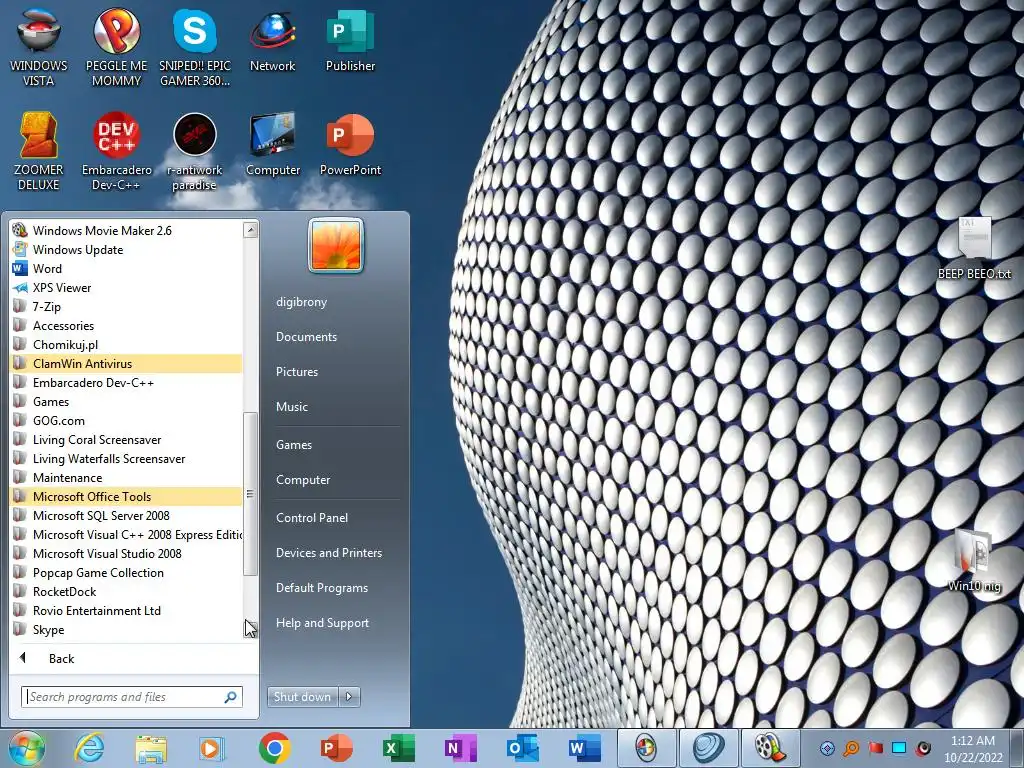Focus the Search programs and files box
Viewport: 1024px width, 768px height.
(x=132, y=697)
